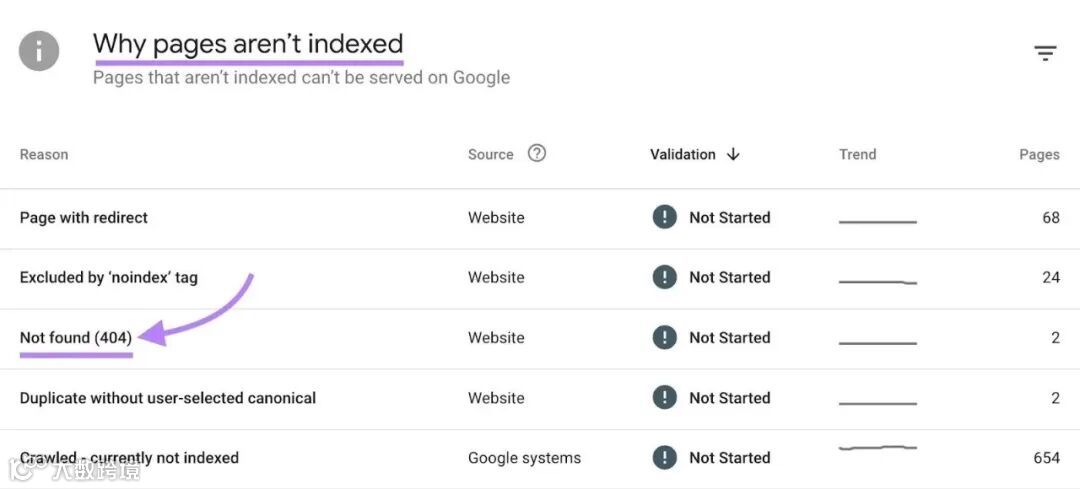
Task: Click status icon in noindex tag row
Action: tap(664, 277)
